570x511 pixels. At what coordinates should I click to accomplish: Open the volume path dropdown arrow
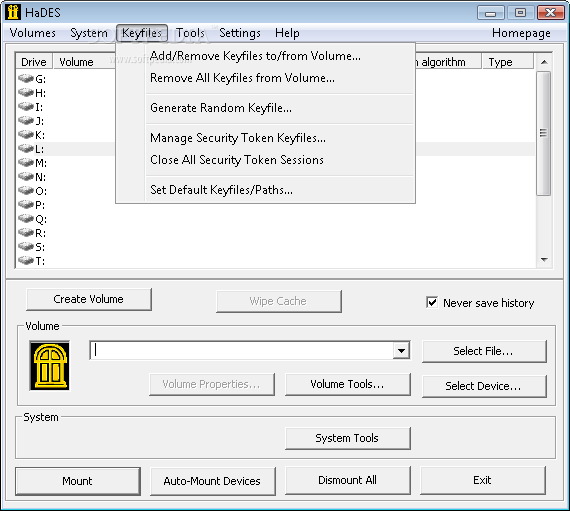point(401,351)
